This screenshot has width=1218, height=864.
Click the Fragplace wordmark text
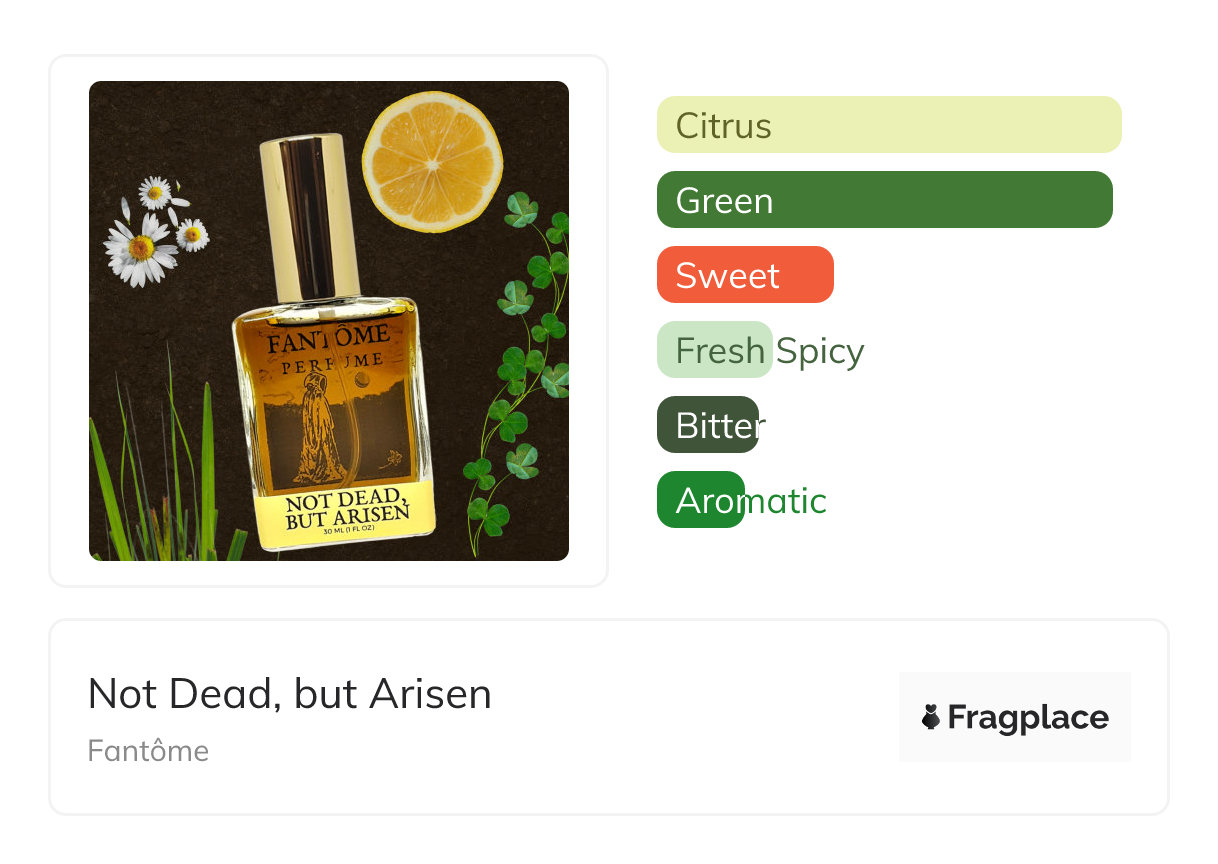1028,718
